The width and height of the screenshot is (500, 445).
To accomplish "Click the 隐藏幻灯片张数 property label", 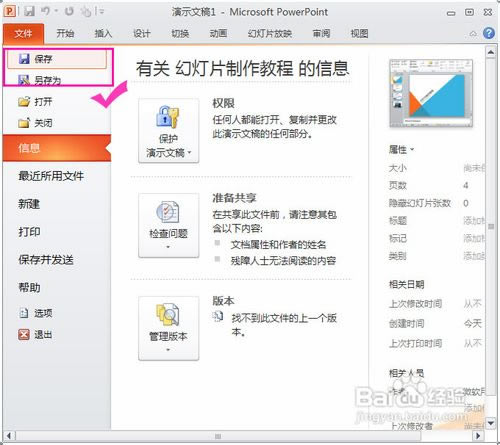I will pos(420,203).
